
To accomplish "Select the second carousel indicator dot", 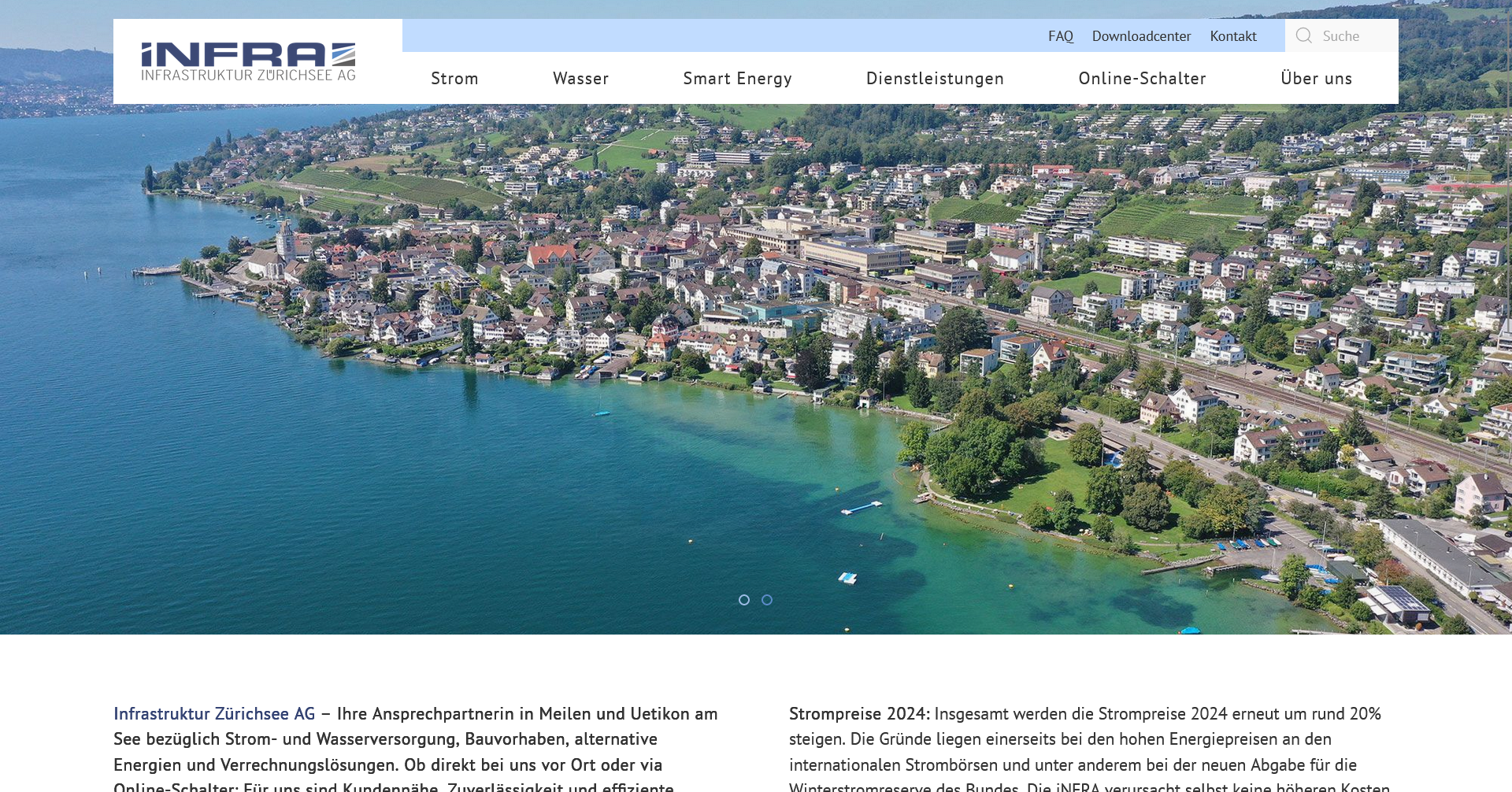I will tap(766, 599).
